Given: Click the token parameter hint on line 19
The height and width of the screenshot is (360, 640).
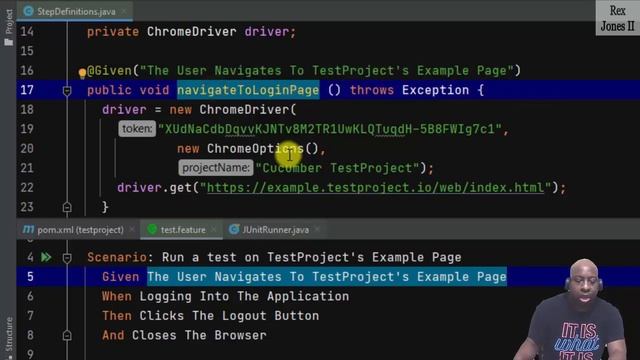Looking at the screenshot, I should tap(137, 129).
